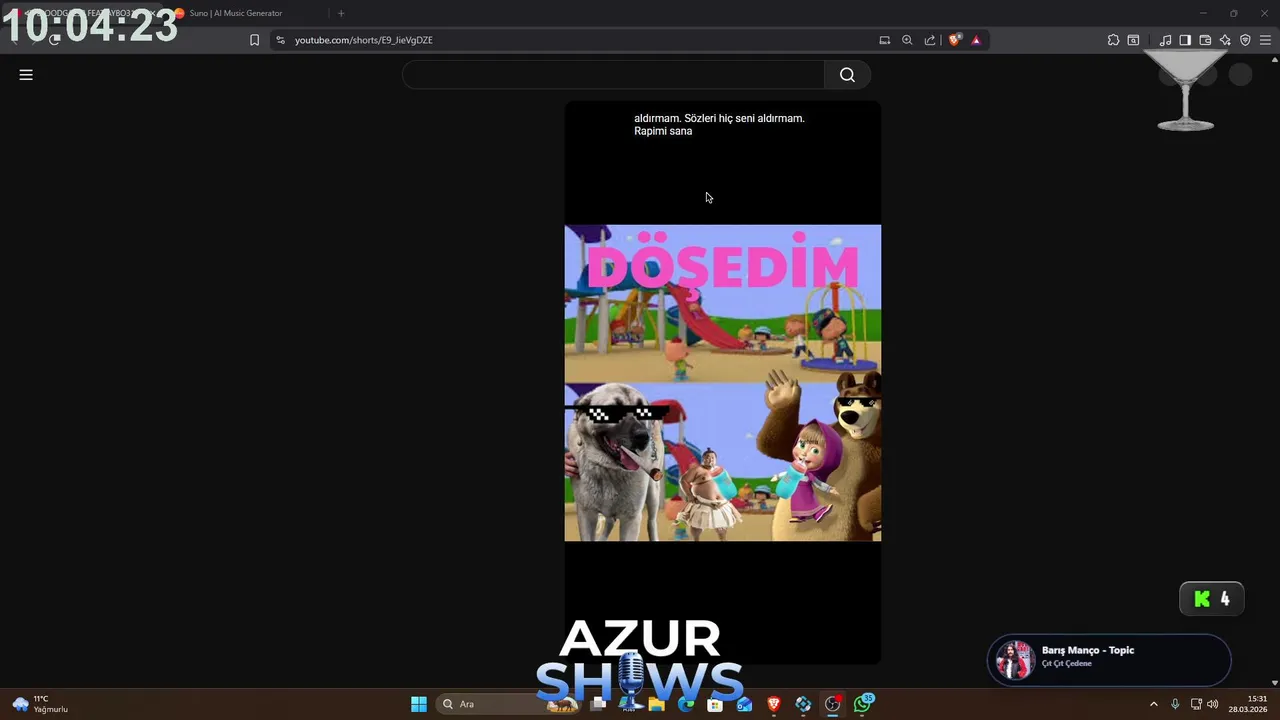Open the network icon in the system tray
The height and width of the screenshot is (720, 1280).
tap(1196, 704)
